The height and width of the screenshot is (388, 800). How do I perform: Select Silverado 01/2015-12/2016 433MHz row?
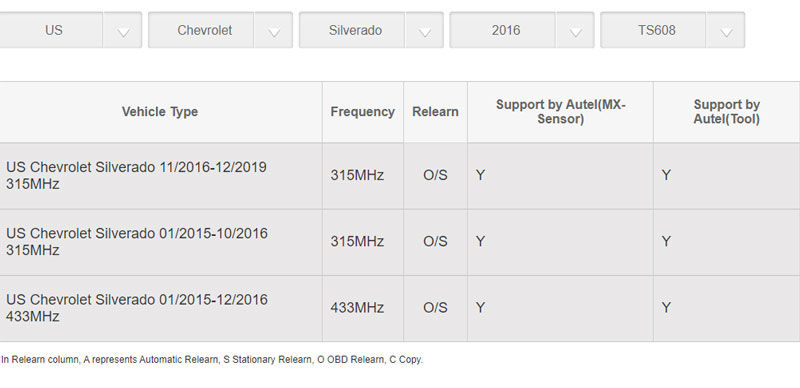[400, 308]
